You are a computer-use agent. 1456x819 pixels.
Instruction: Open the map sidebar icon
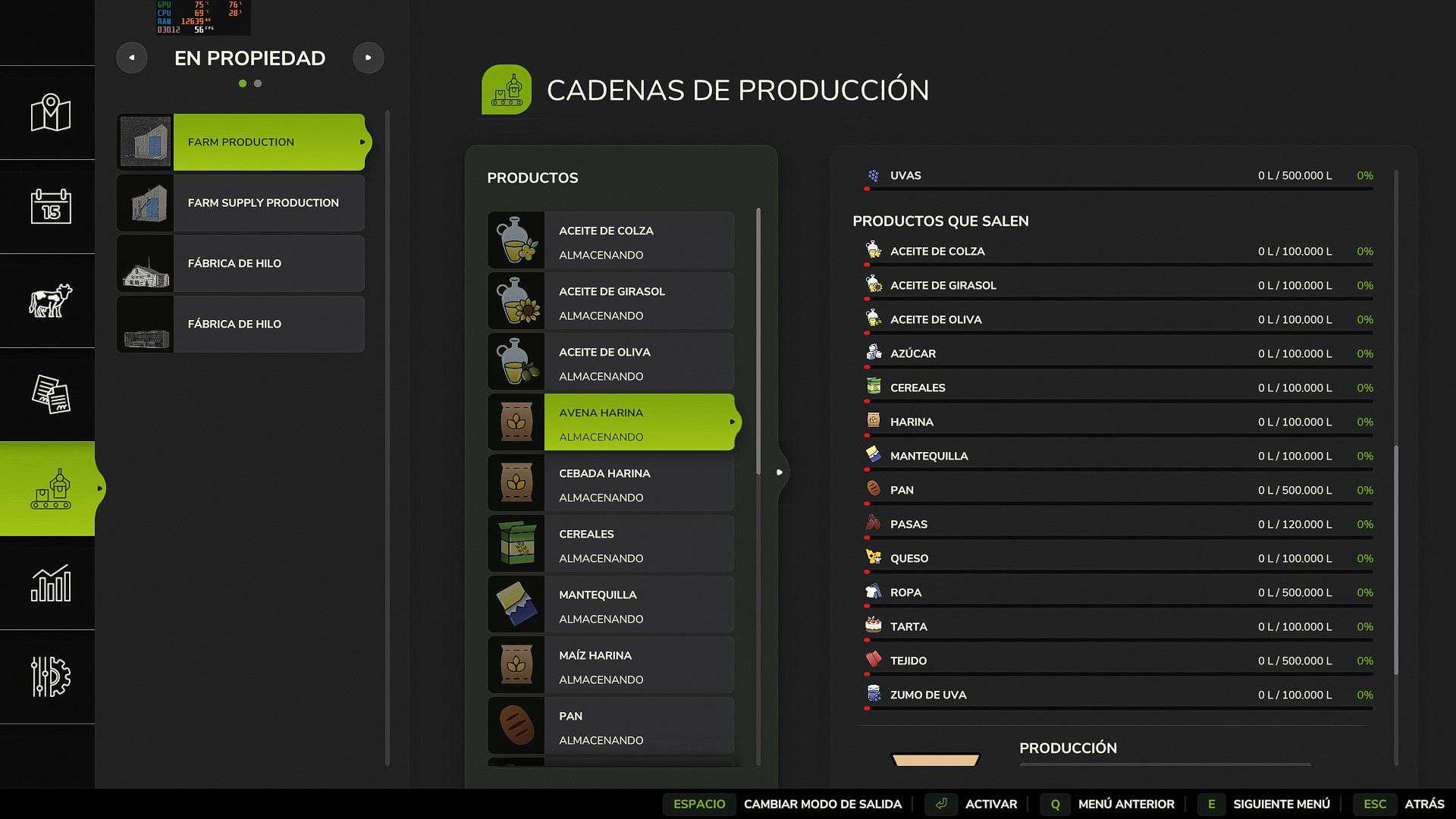pos(50,113)
